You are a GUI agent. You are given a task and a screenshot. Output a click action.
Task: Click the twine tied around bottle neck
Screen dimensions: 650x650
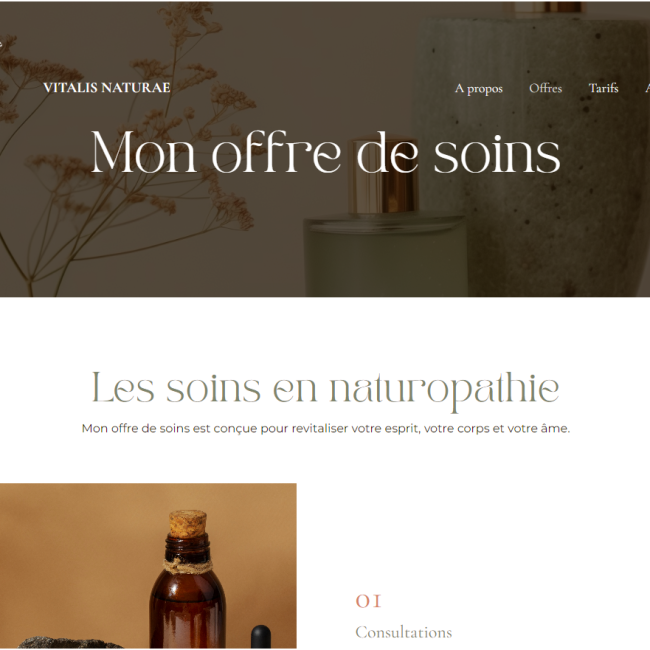click(187, 565)
